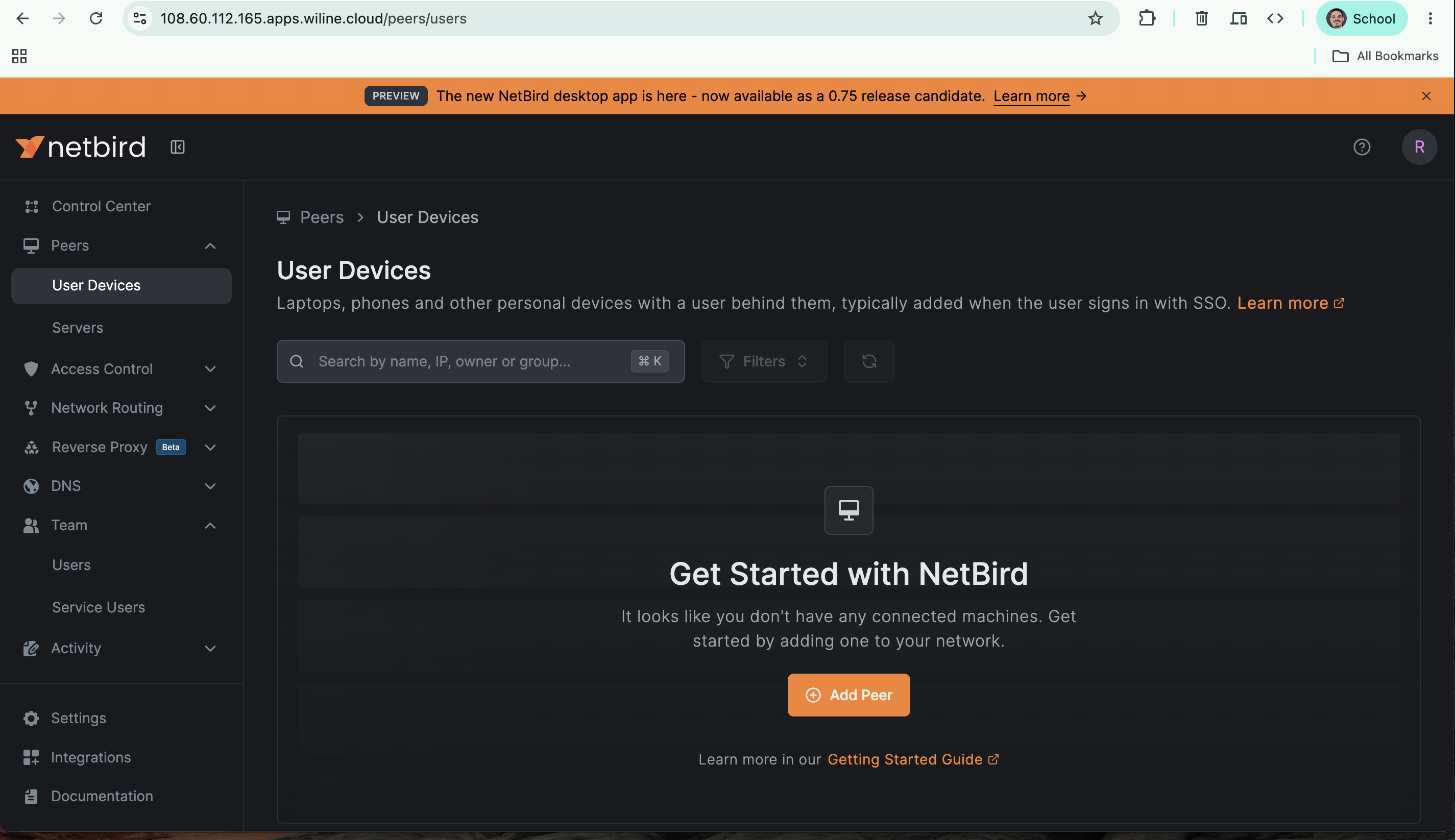Open the R user avatar menu
Viewport: 1455px width, 840px height.
1419,147
